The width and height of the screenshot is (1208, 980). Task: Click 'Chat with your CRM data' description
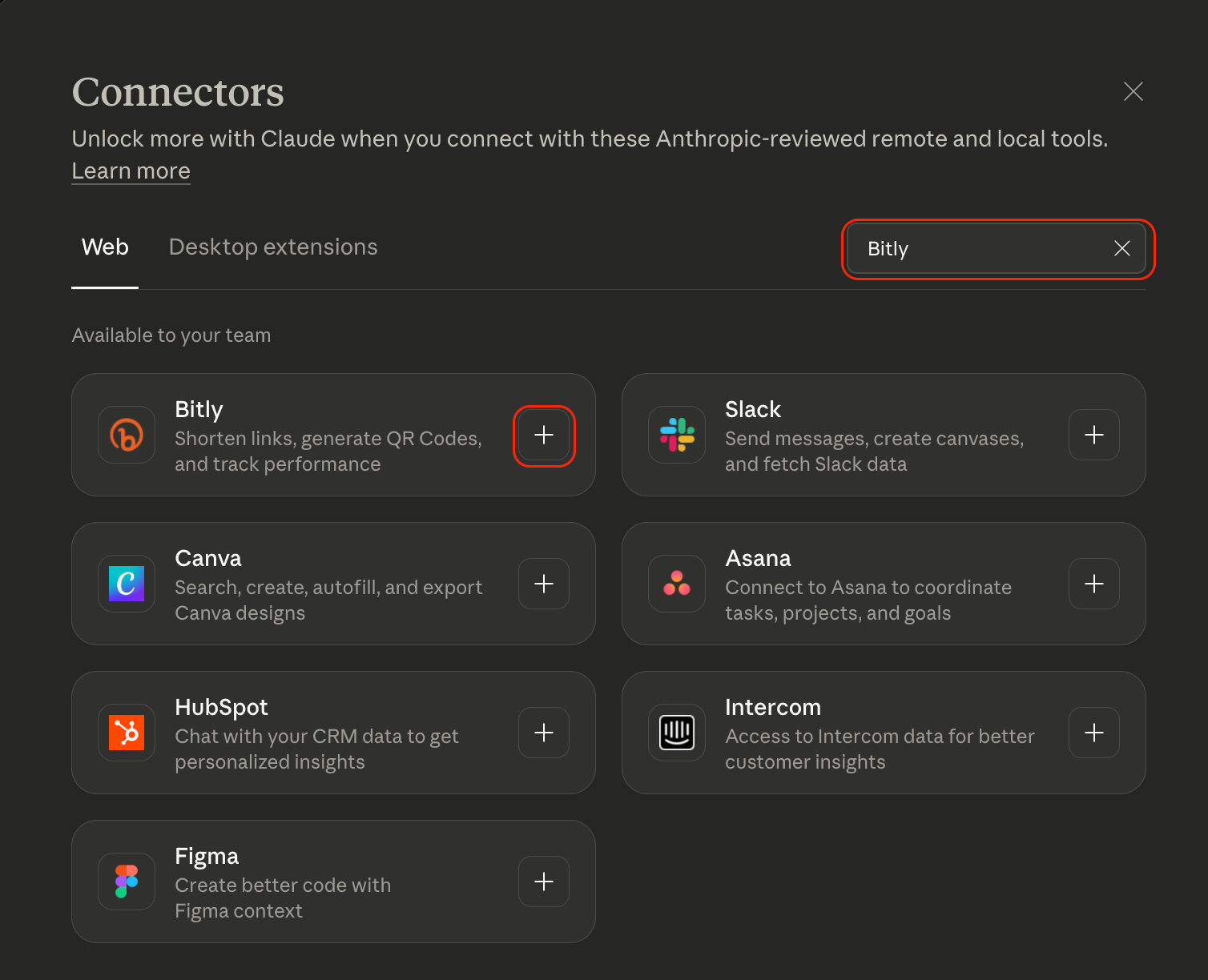(316, 749)
